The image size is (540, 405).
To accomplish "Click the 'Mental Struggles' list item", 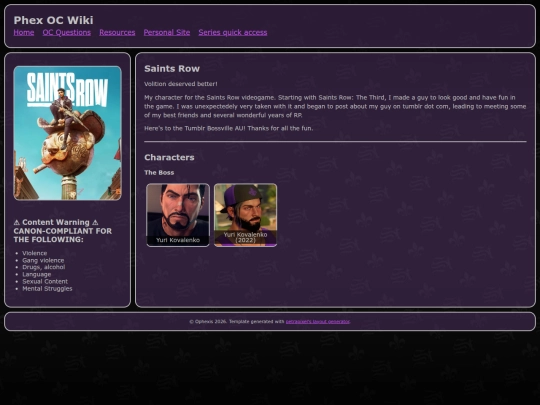I will (x=47, y=289).
